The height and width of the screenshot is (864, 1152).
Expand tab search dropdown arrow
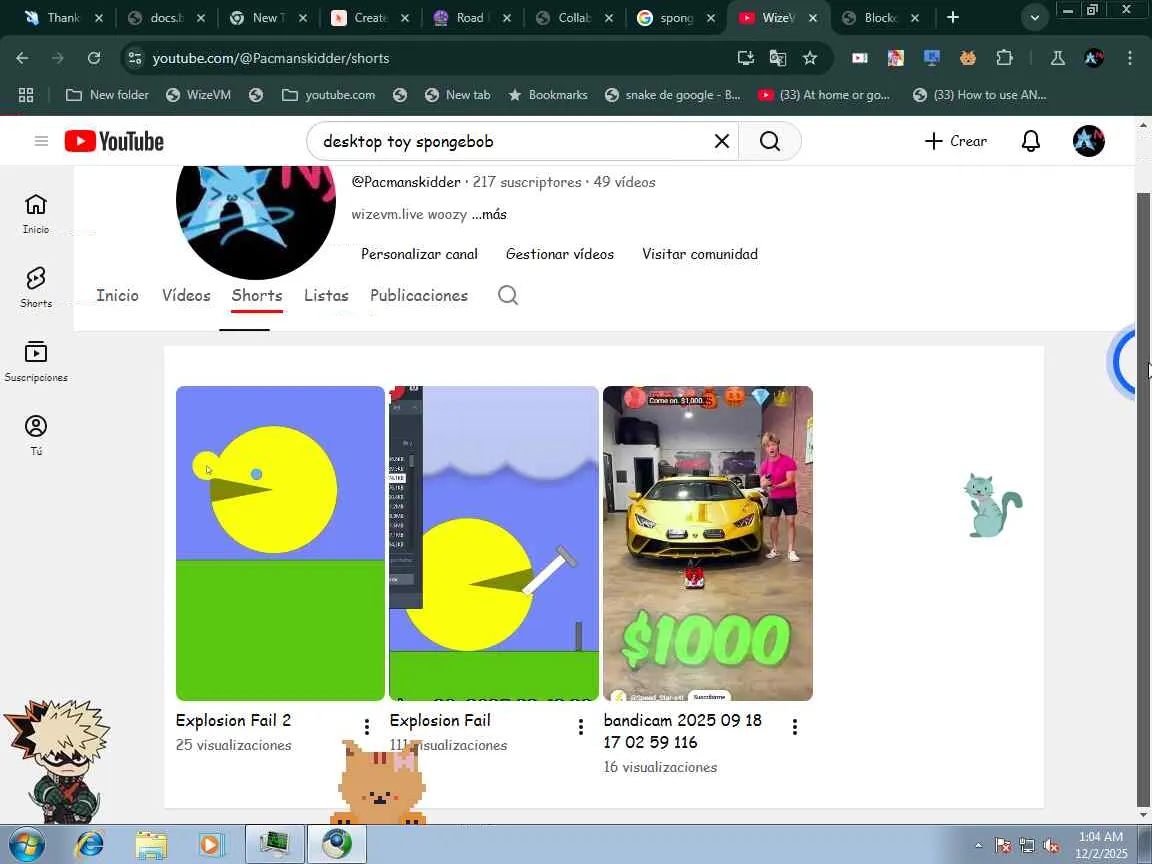pos(1034,18)
